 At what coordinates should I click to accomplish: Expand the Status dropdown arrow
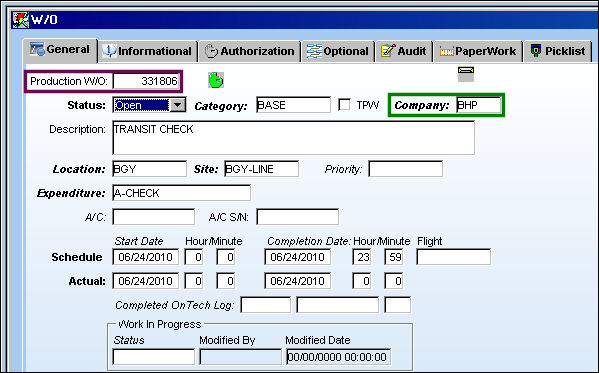click(x=178, y=105)
